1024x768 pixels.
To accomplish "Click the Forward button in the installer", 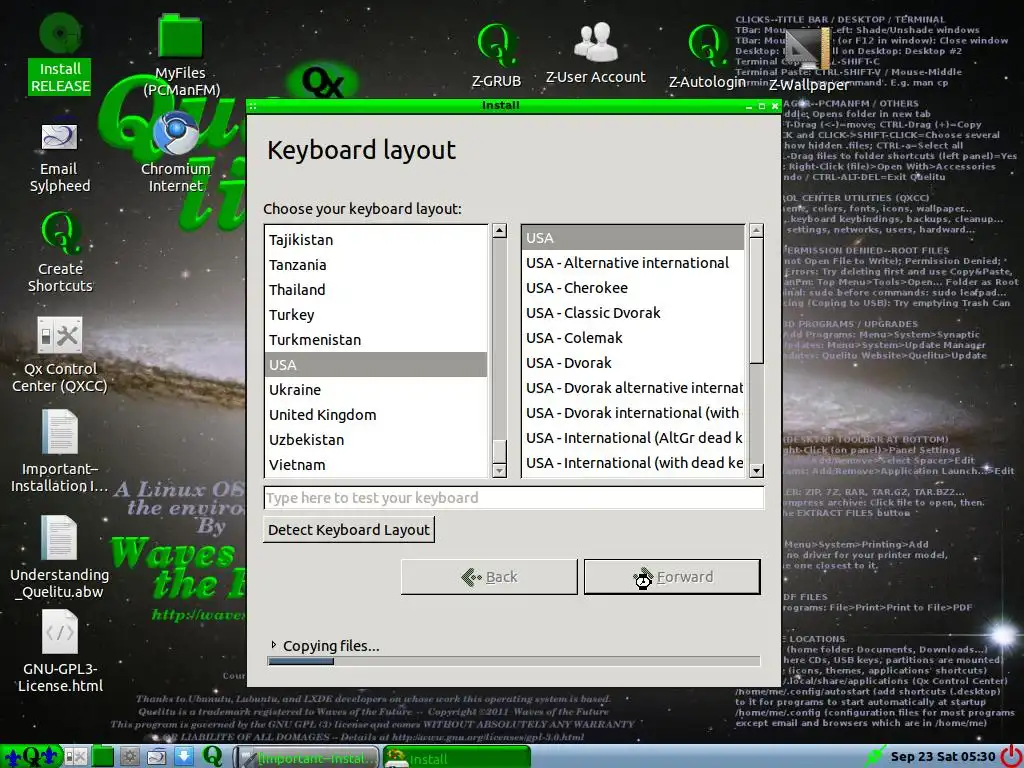I will tap(673, 577).
